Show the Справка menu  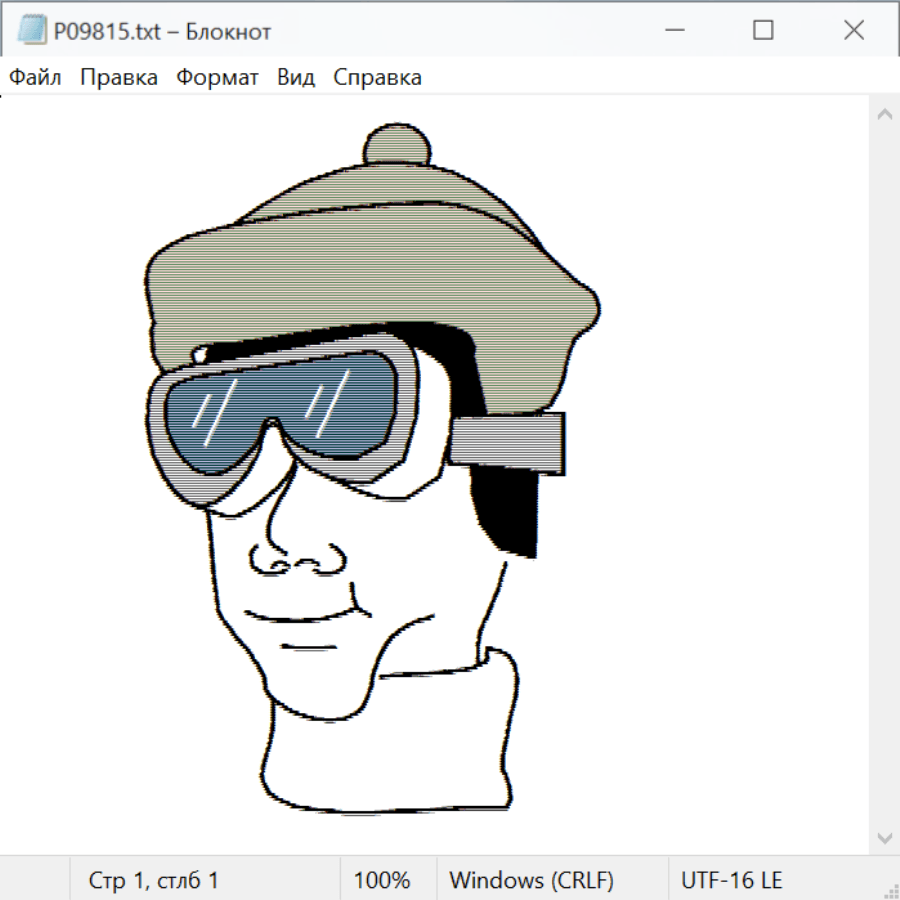[x=377, y=78]
